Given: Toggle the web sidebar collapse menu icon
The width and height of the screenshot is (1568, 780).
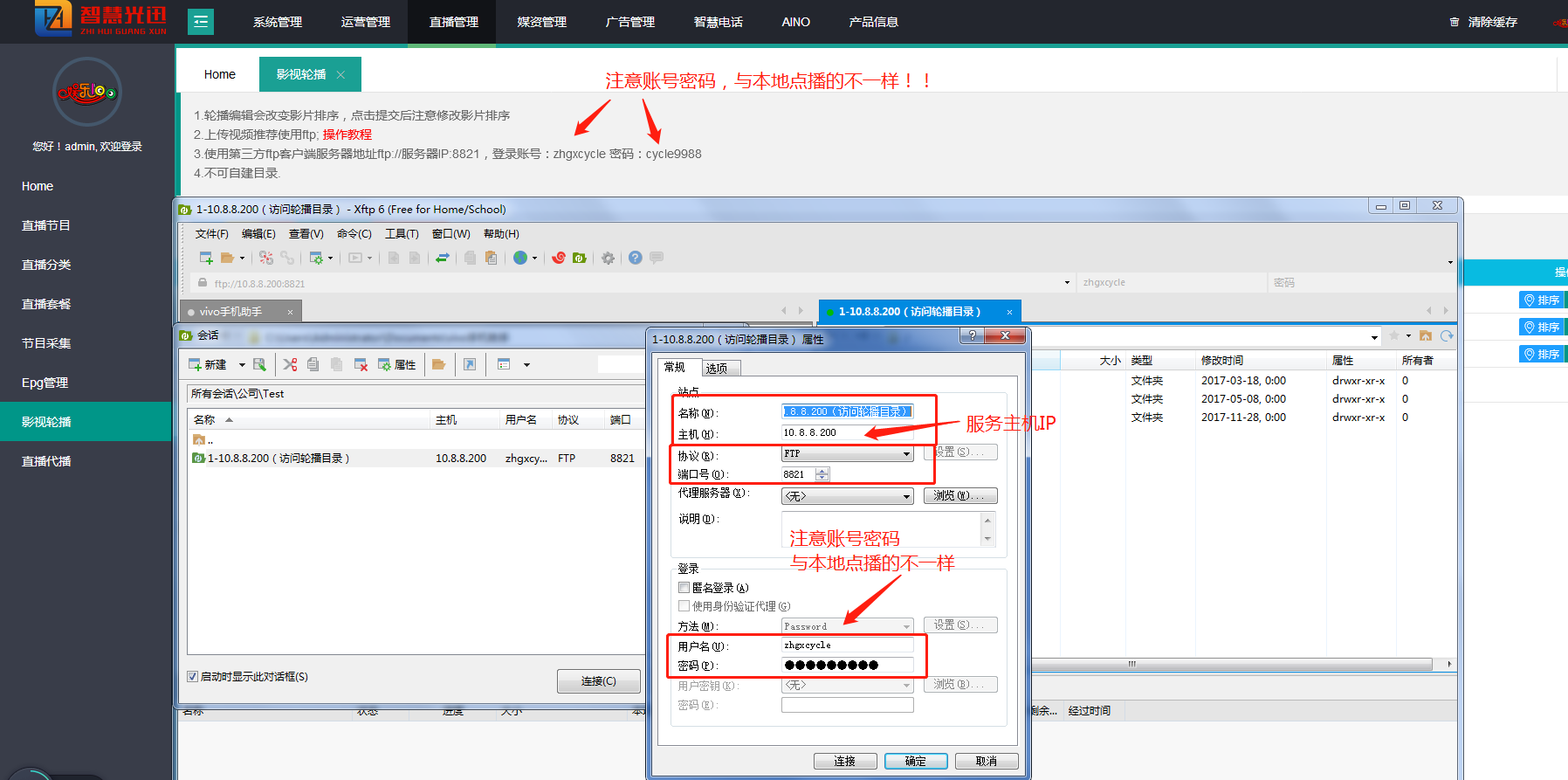Looking at the screenshot, I should (201, 22).
